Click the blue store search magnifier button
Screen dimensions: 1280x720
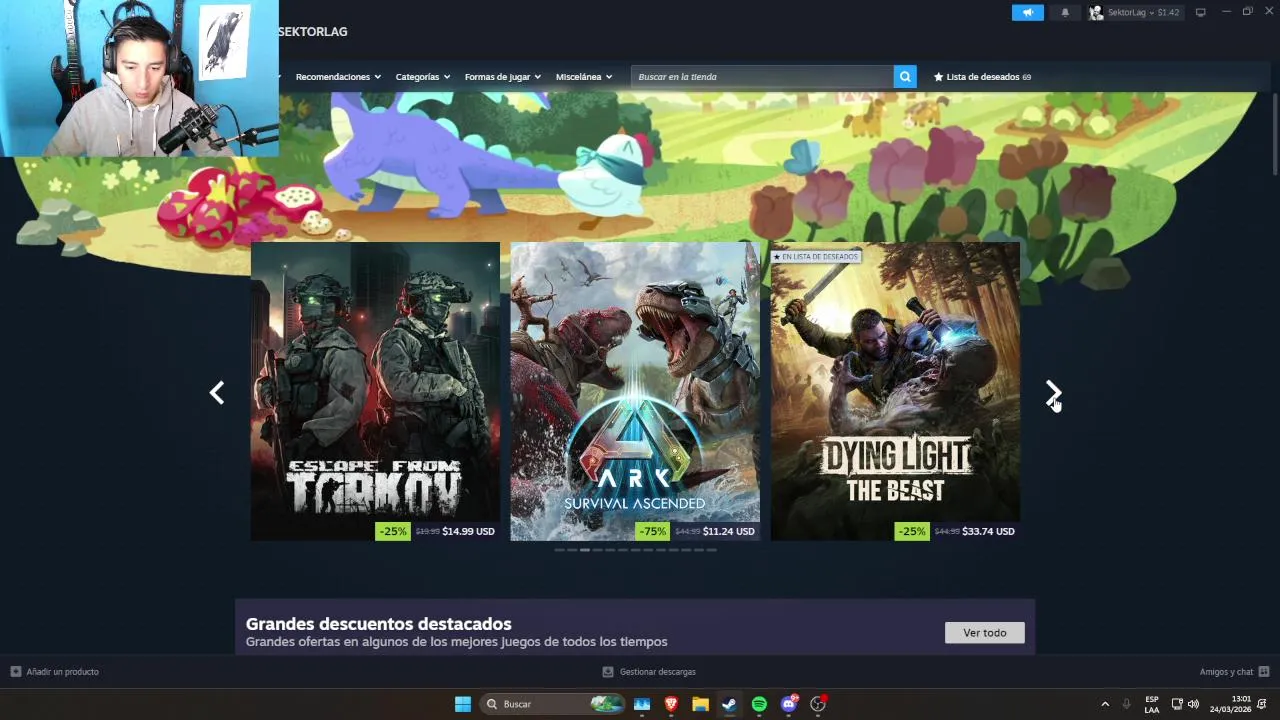click(905, 77)
